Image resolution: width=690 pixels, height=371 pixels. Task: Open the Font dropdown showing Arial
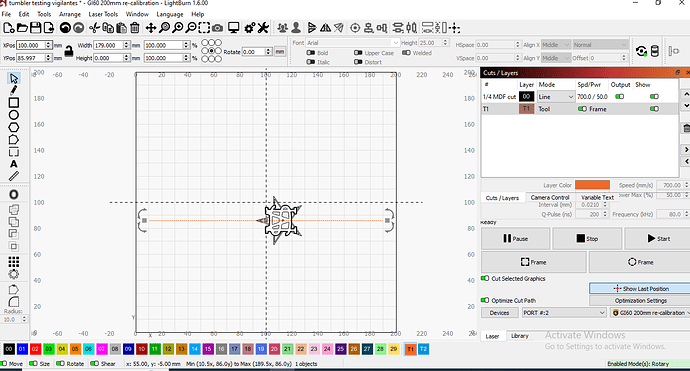[x=352, y=43]
